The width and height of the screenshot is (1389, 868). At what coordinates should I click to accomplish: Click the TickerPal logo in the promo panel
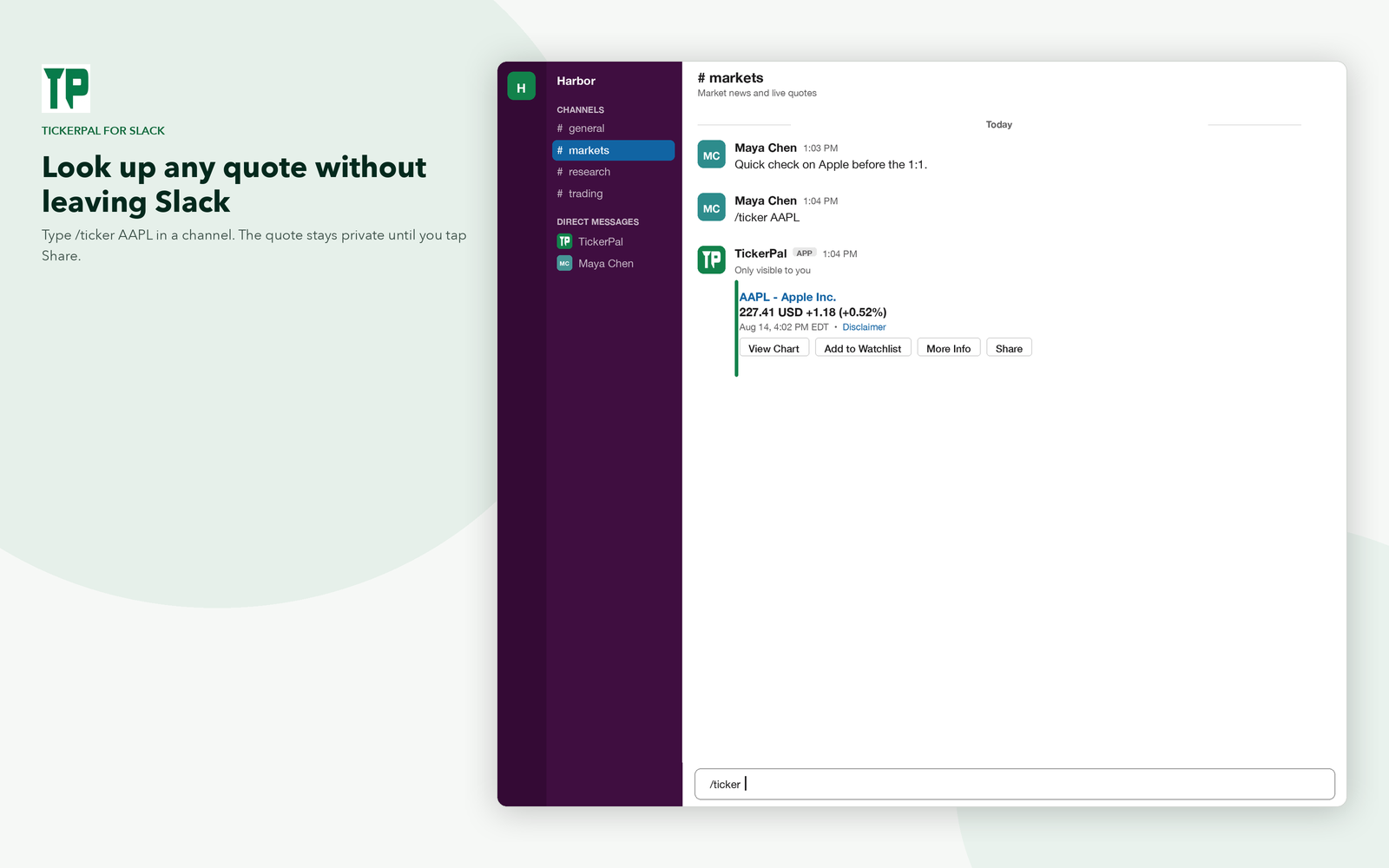click(66, 89)
